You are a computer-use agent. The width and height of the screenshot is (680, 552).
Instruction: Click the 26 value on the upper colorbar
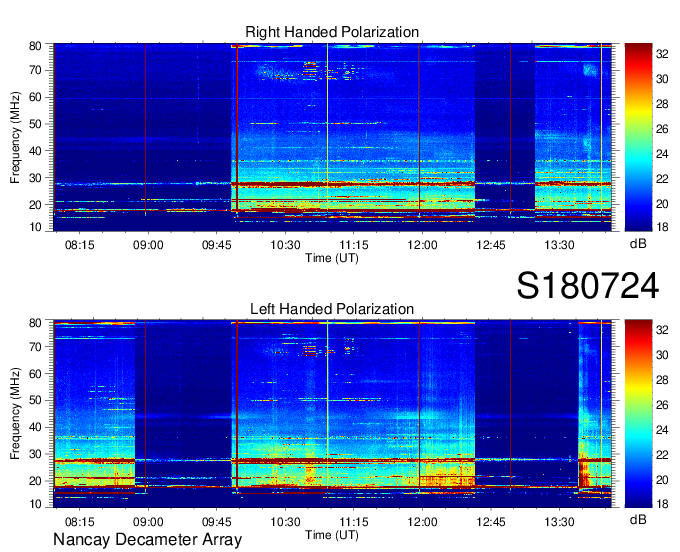[662, 129]
